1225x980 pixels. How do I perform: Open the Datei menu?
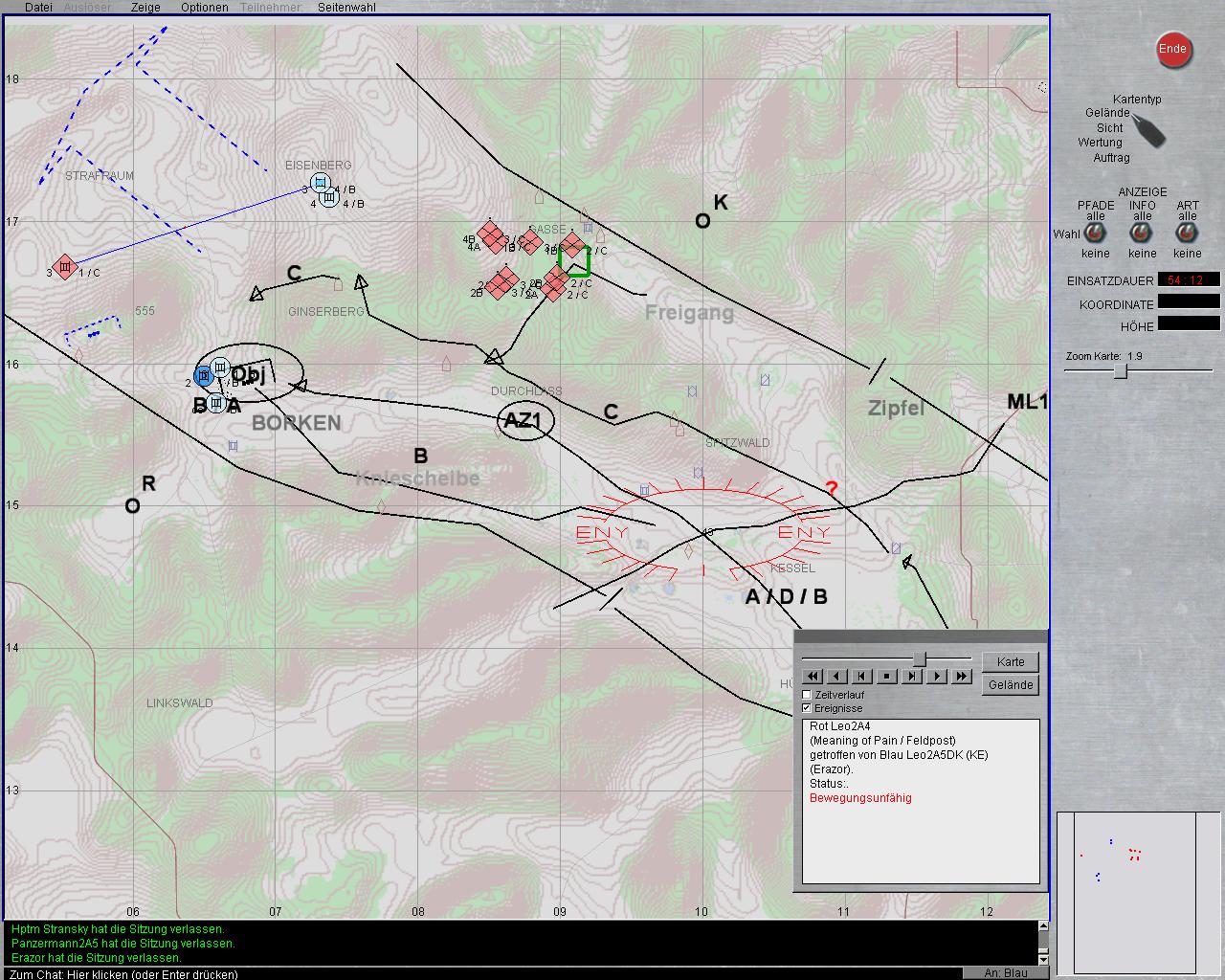tap(38, 8)
